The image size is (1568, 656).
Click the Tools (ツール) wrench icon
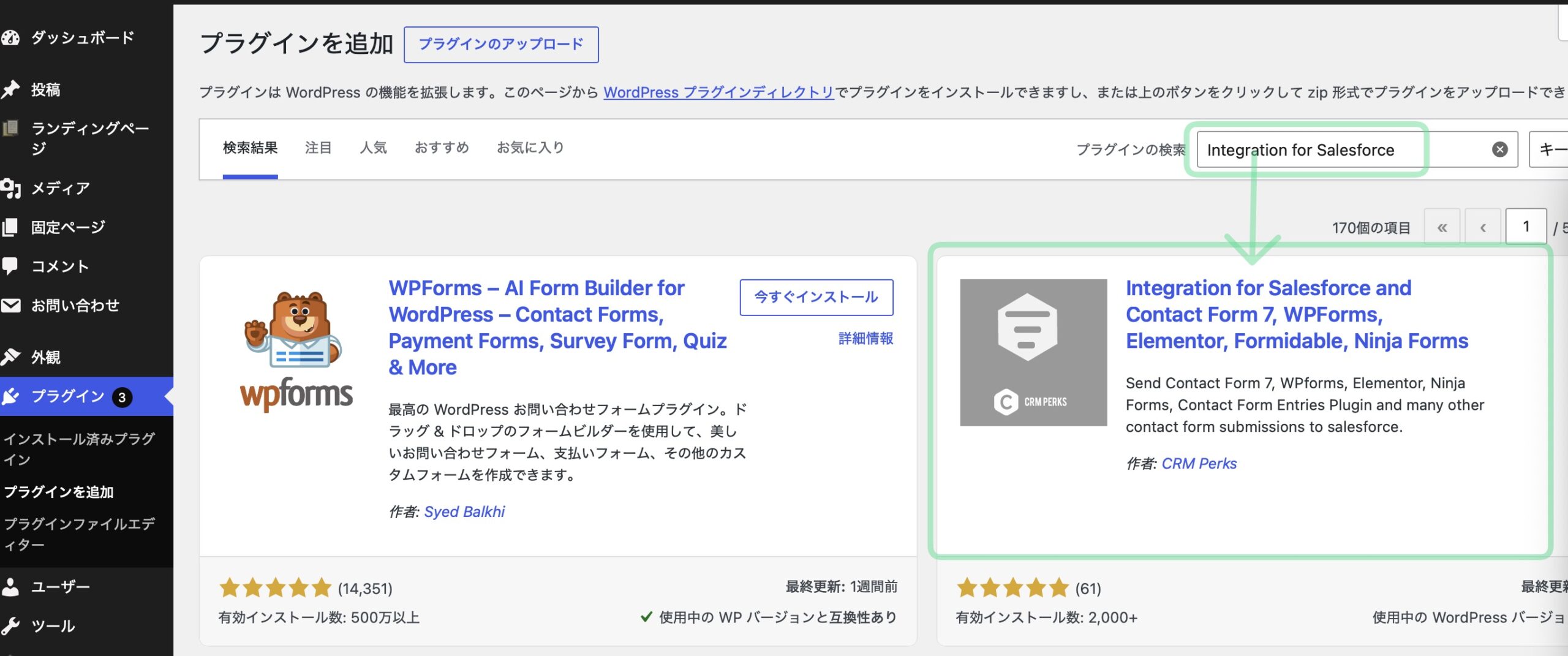point(10,626)
